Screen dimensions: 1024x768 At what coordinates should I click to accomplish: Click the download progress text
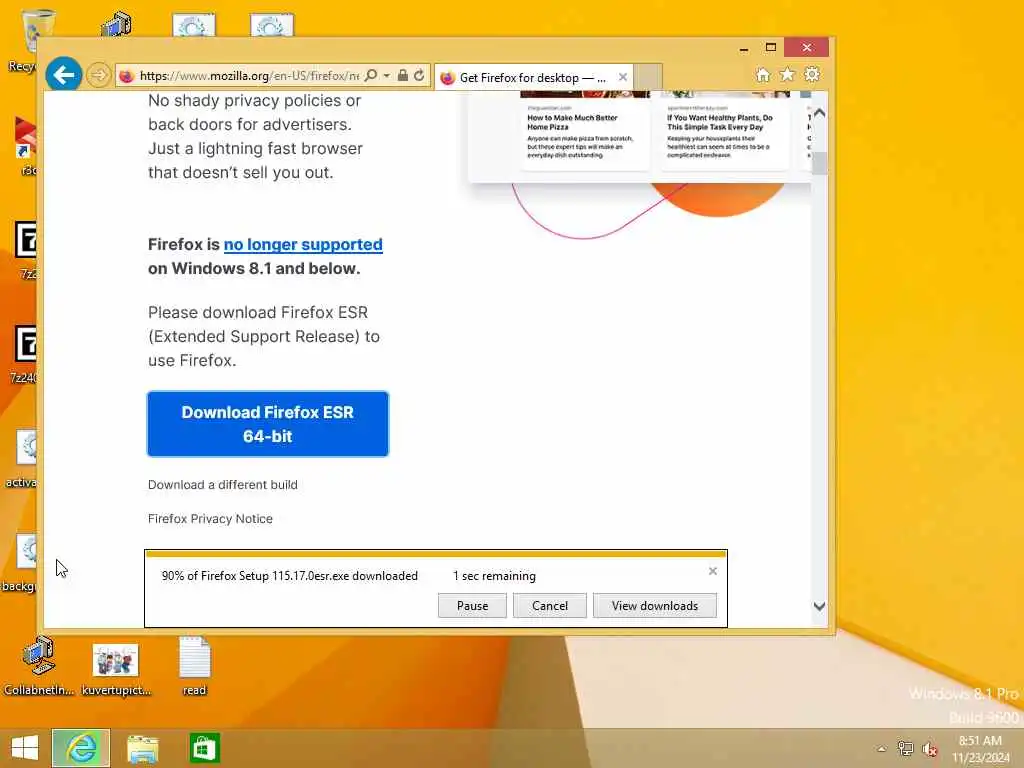[289, 576]
